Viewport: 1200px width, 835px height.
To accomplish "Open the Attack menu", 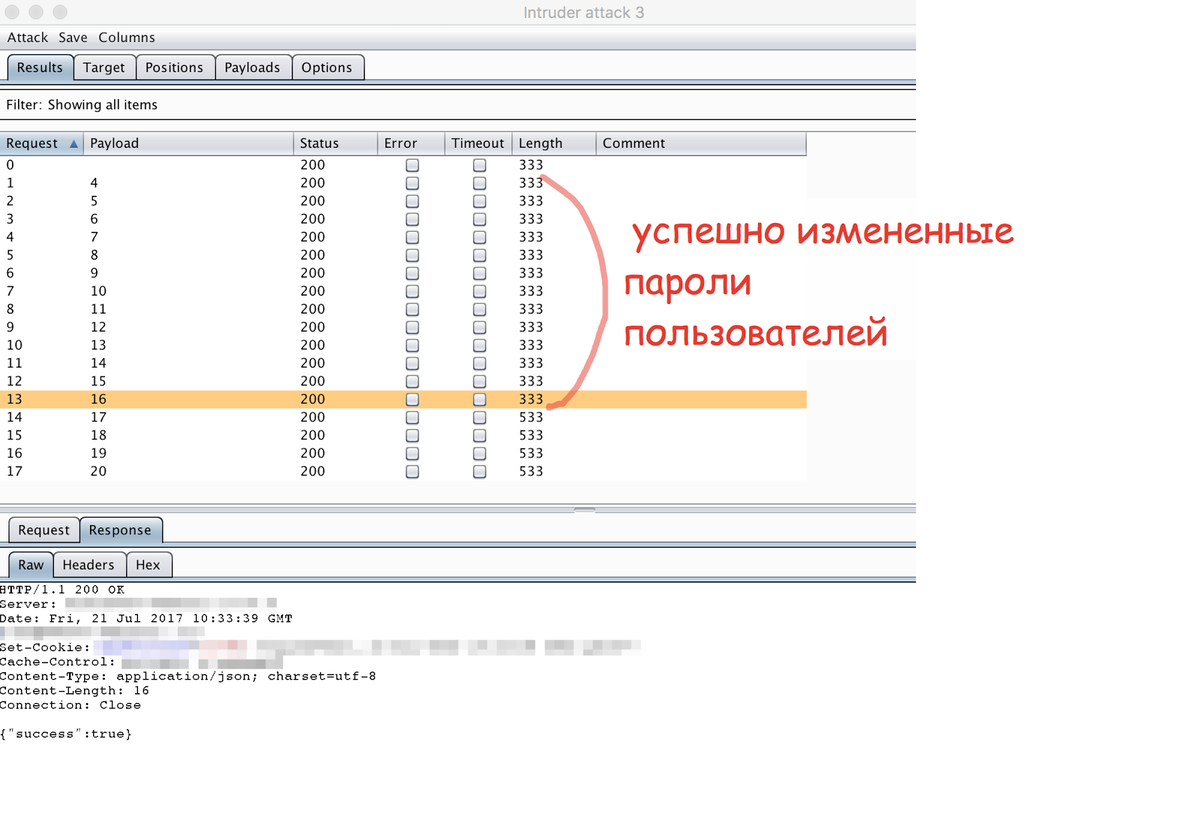I will pos(28,37).
